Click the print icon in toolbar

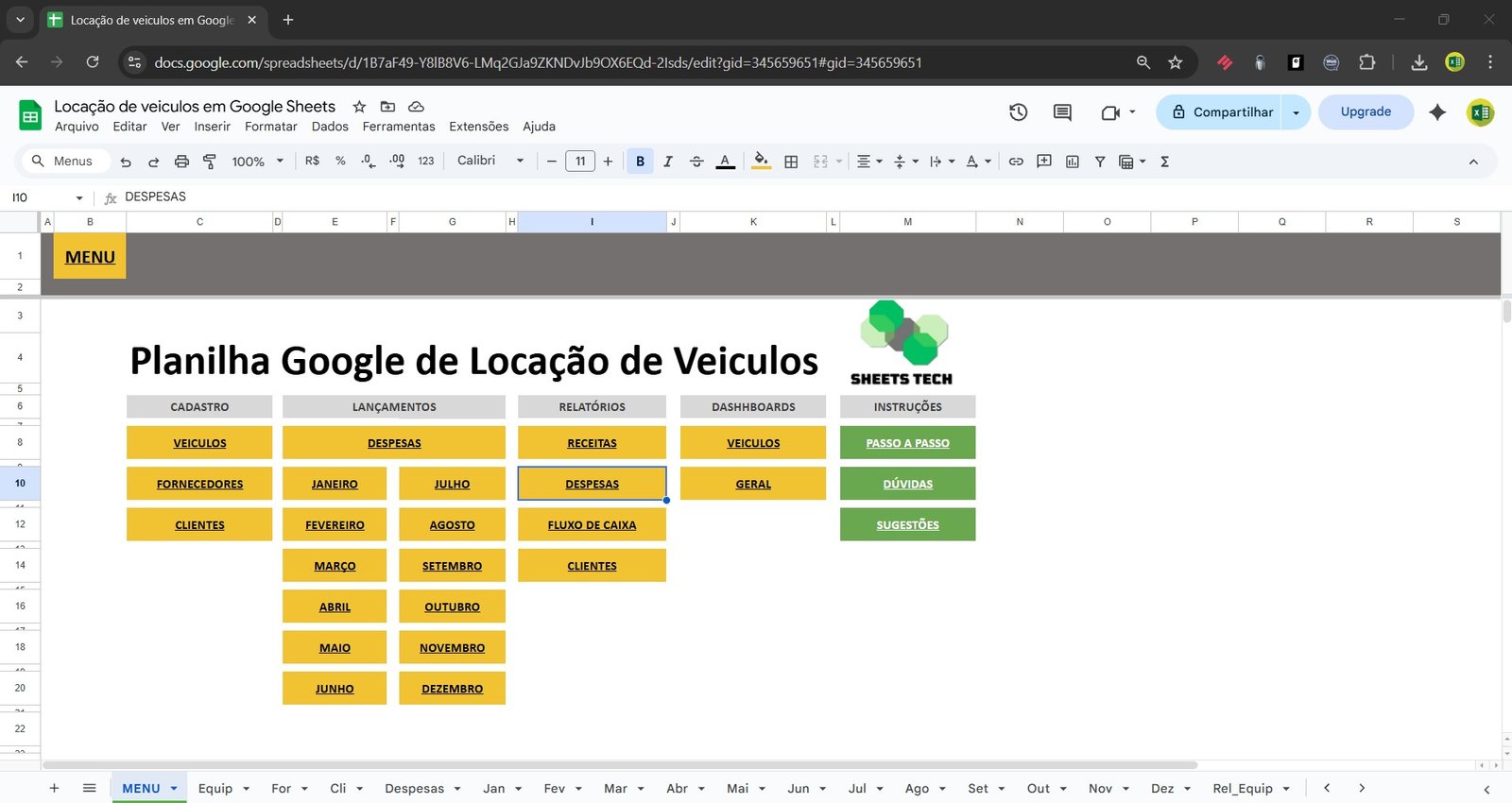[x=181, y=162]
